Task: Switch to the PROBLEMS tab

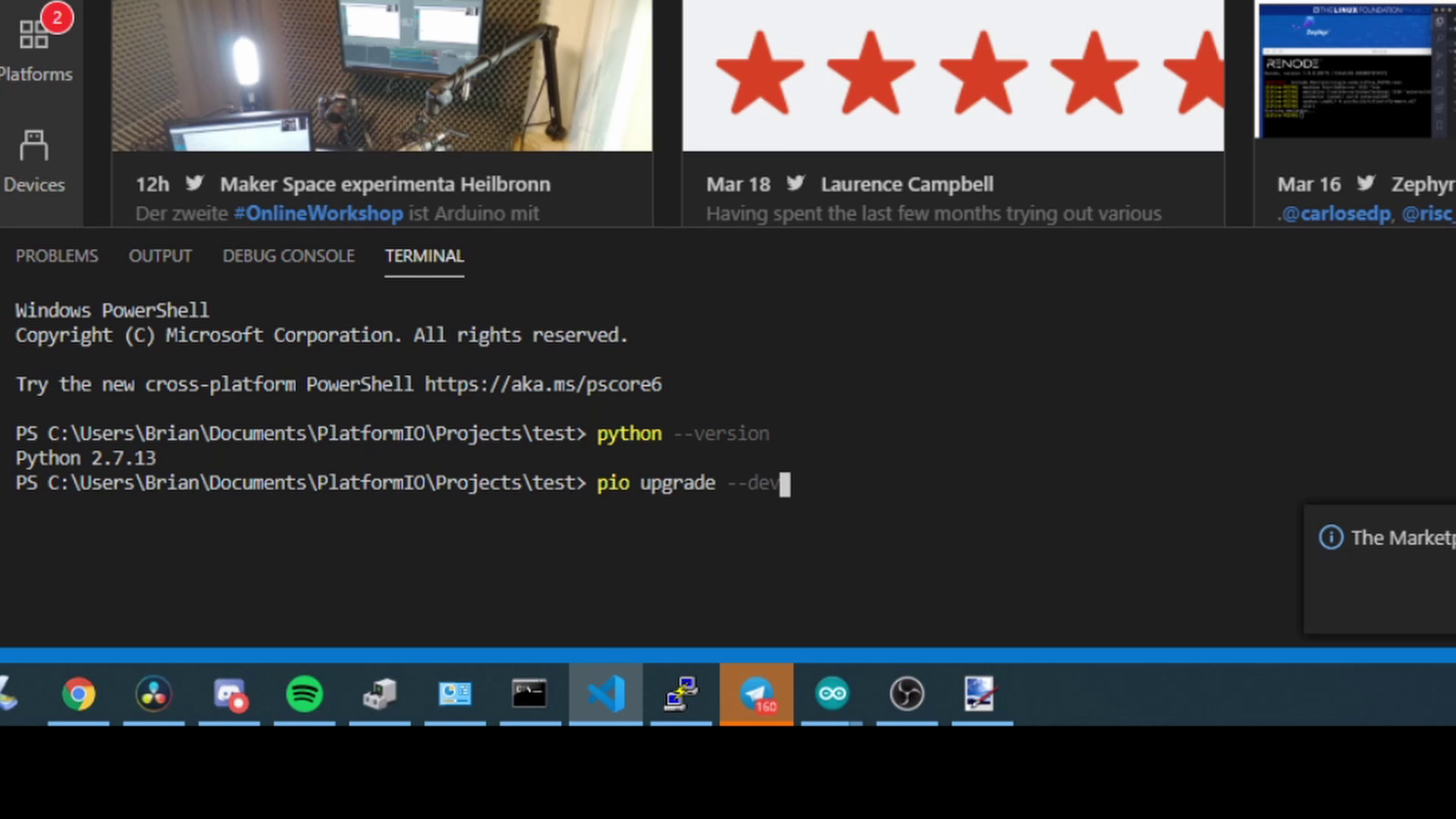Action: click(x=57, y=256)
